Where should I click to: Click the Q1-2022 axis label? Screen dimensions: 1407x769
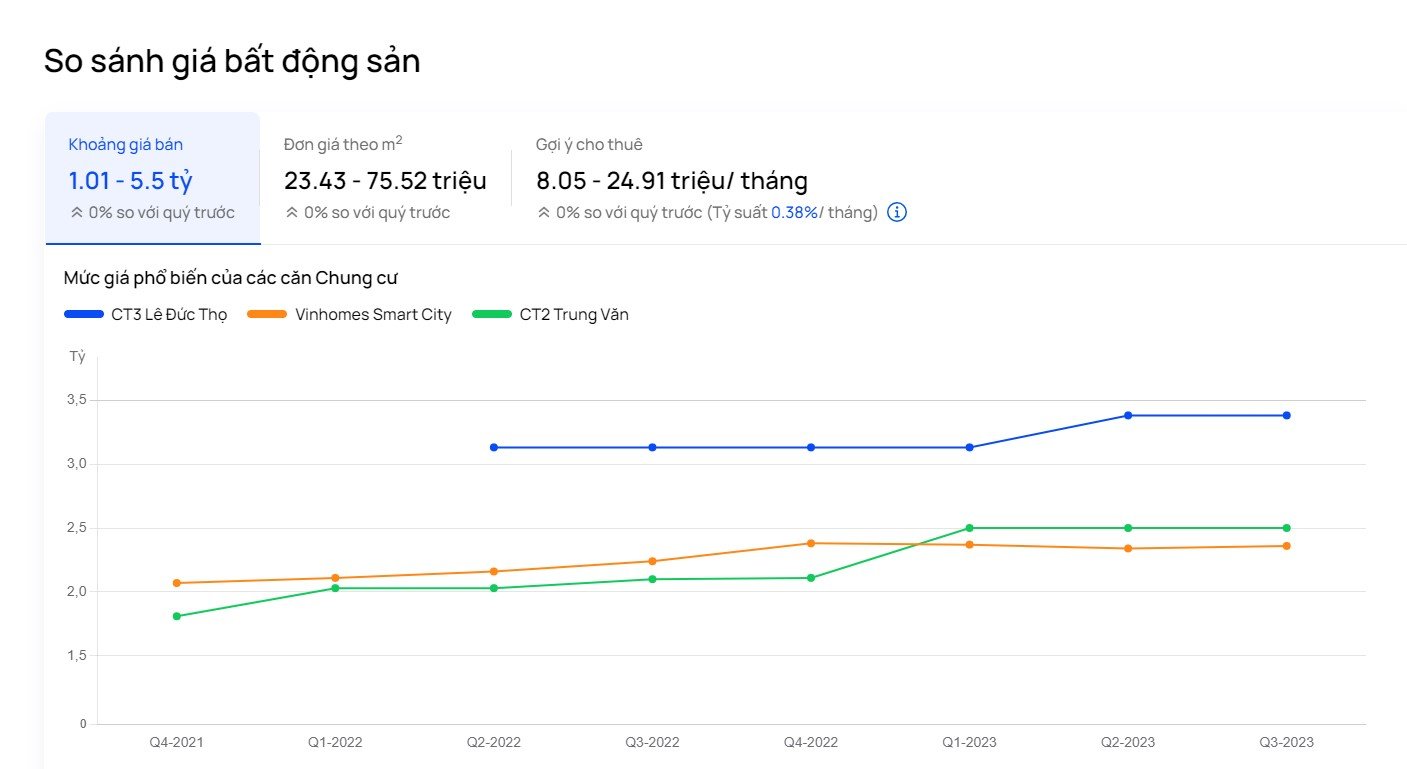click(335, 742)
